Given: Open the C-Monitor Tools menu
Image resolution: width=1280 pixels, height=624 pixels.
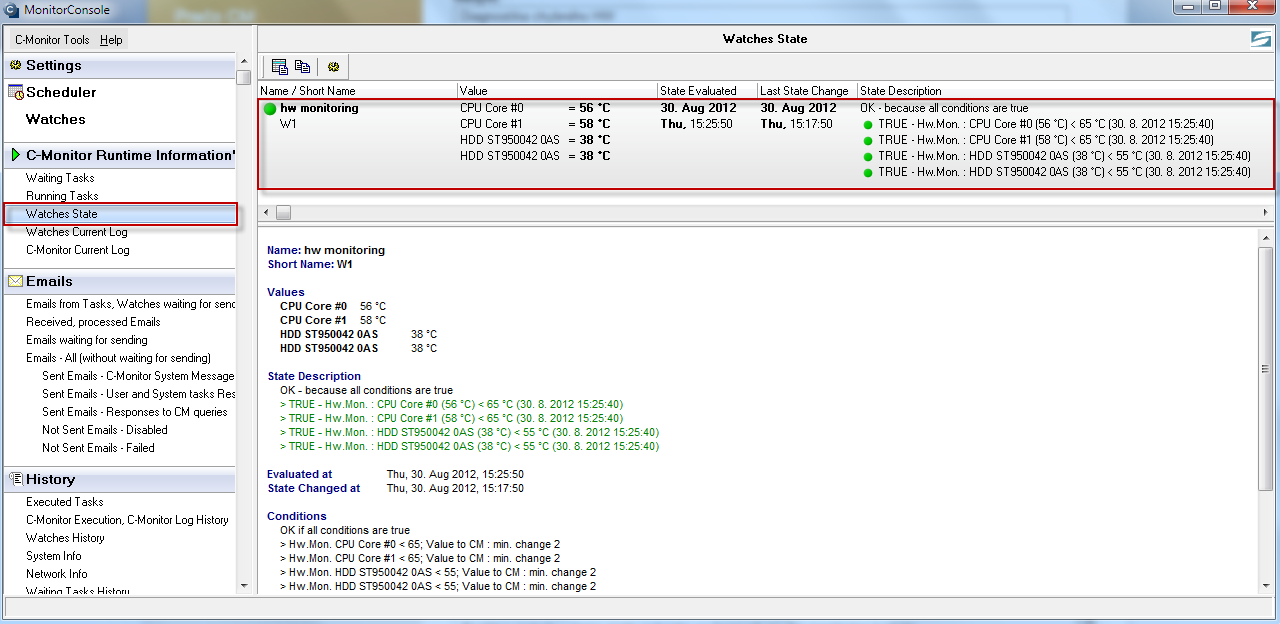Looking at the screenshot, I should click(x=52, y=40).
